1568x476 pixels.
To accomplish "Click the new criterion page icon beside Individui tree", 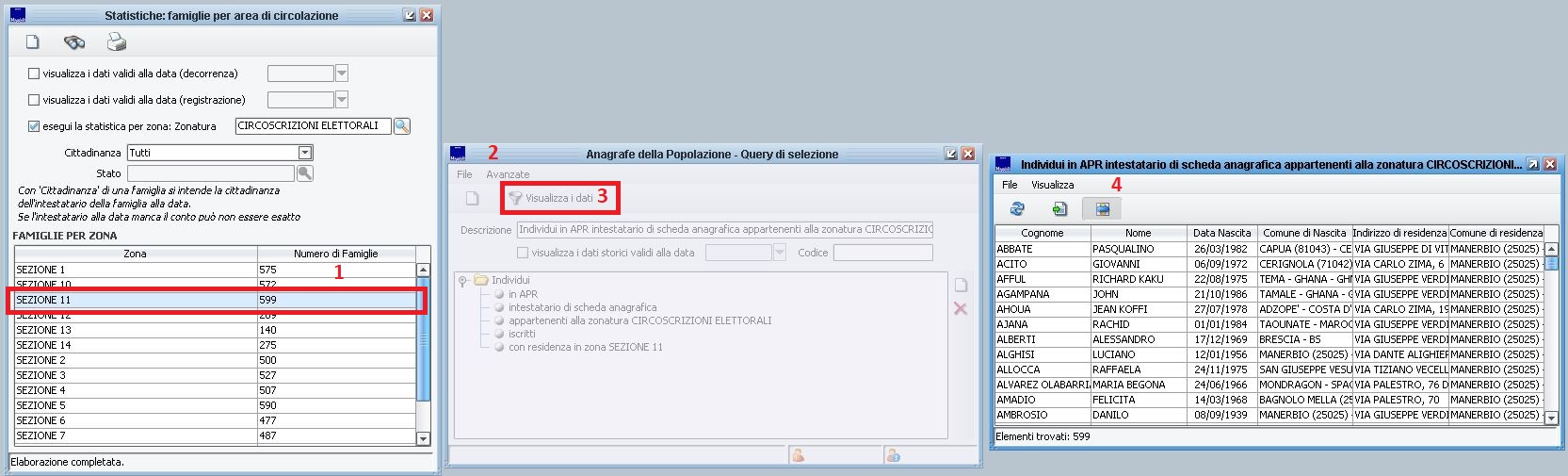I will (961, 285).
